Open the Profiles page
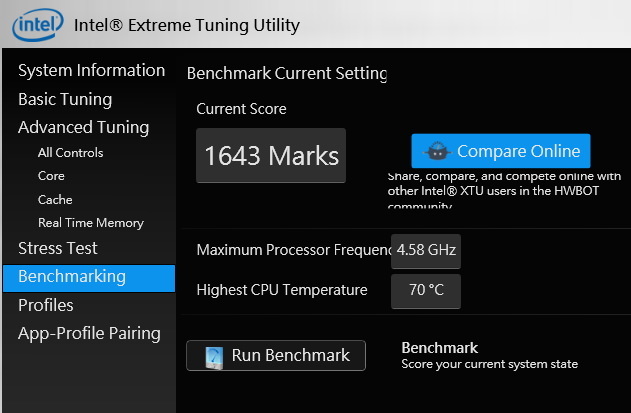 (x=46, y=305)
